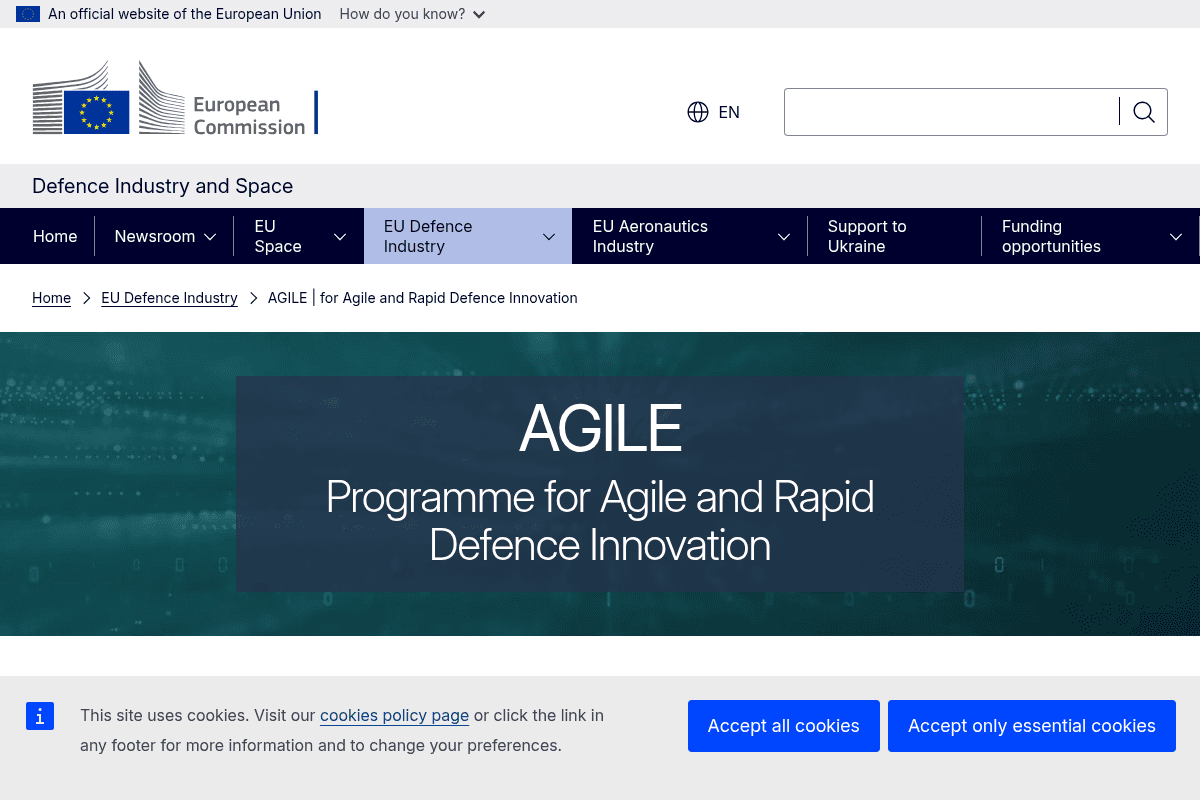This screenshot has width=1200, height=800.
Task: Click the globe language icon
Action: coord(698,112)
